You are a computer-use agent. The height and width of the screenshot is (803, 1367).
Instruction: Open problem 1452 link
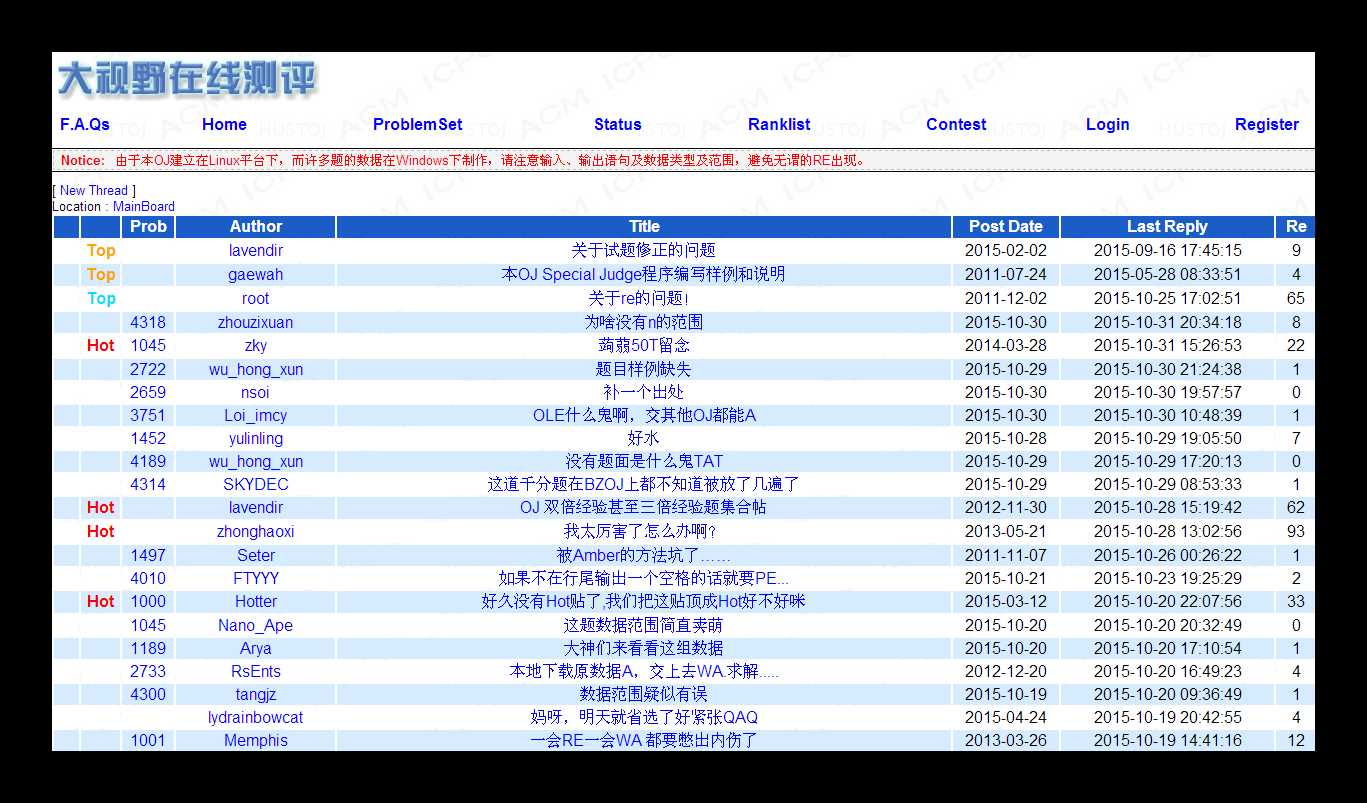point(148,438)
